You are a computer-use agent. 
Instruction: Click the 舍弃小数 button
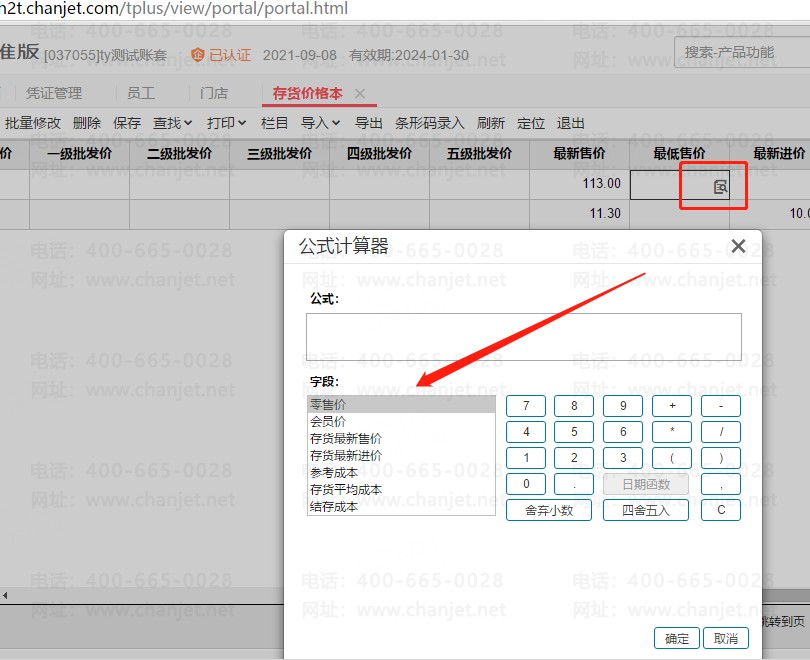(x=549, y=510)
